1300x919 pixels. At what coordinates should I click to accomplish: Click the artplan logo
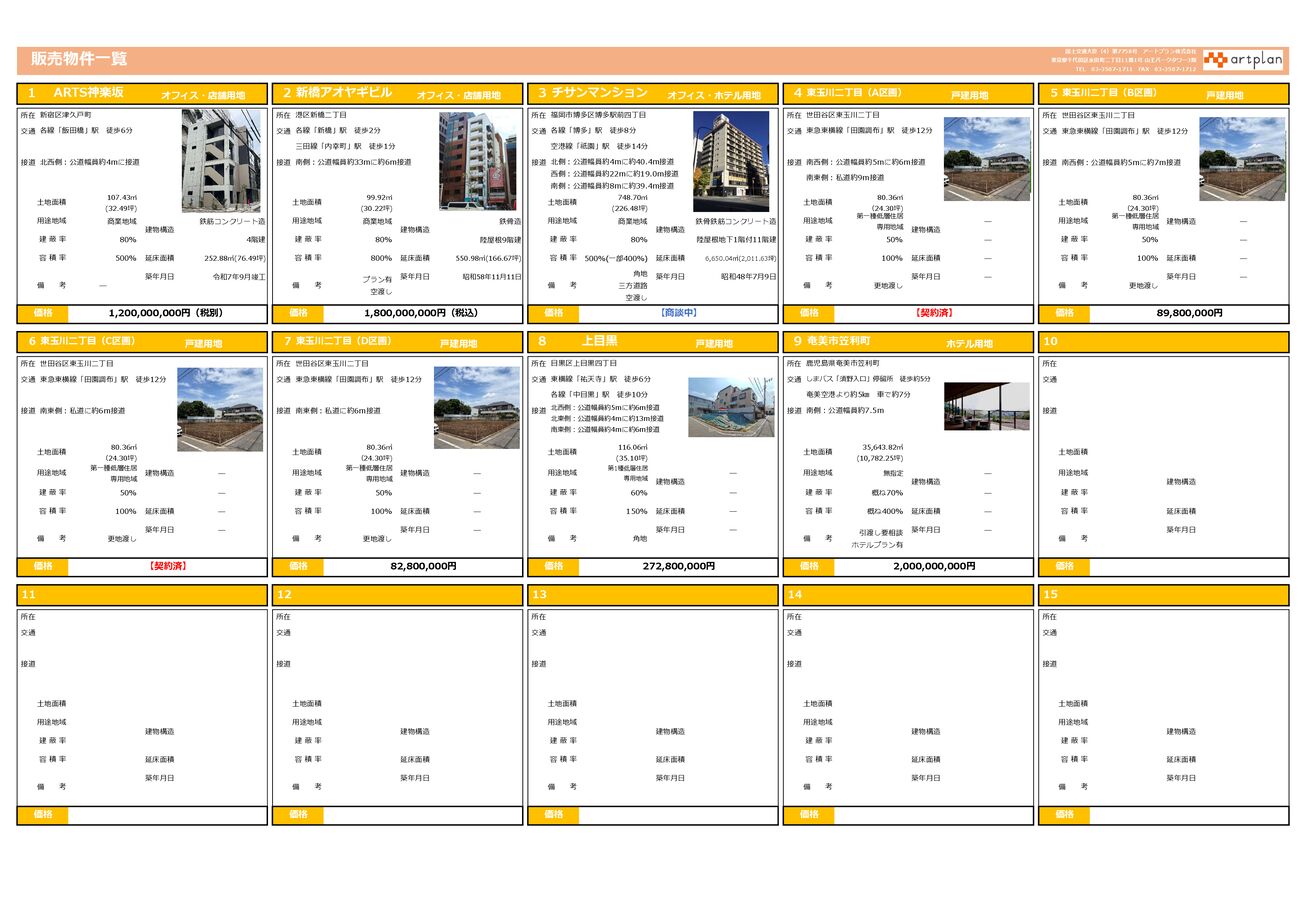(x=1243, y=60)
